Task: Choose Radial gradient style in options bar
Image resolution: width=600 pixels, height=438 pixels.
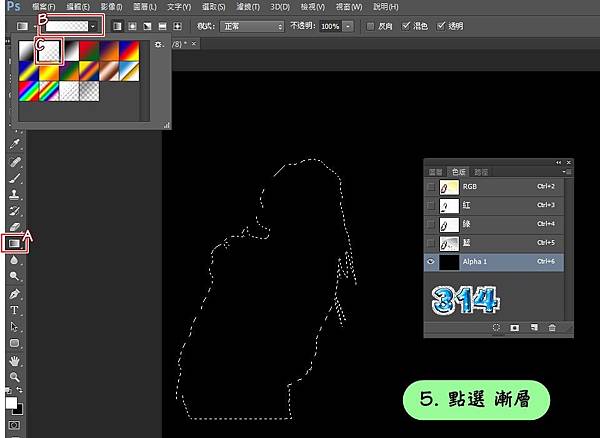Action: click(132, 26)
